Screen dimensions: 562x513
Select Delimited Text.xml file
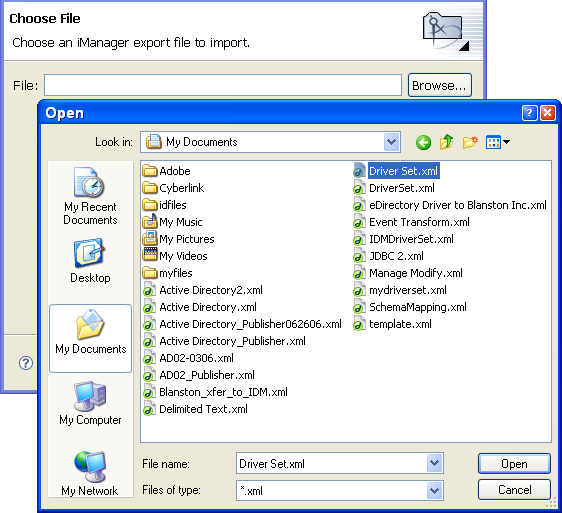click(195, 409)
